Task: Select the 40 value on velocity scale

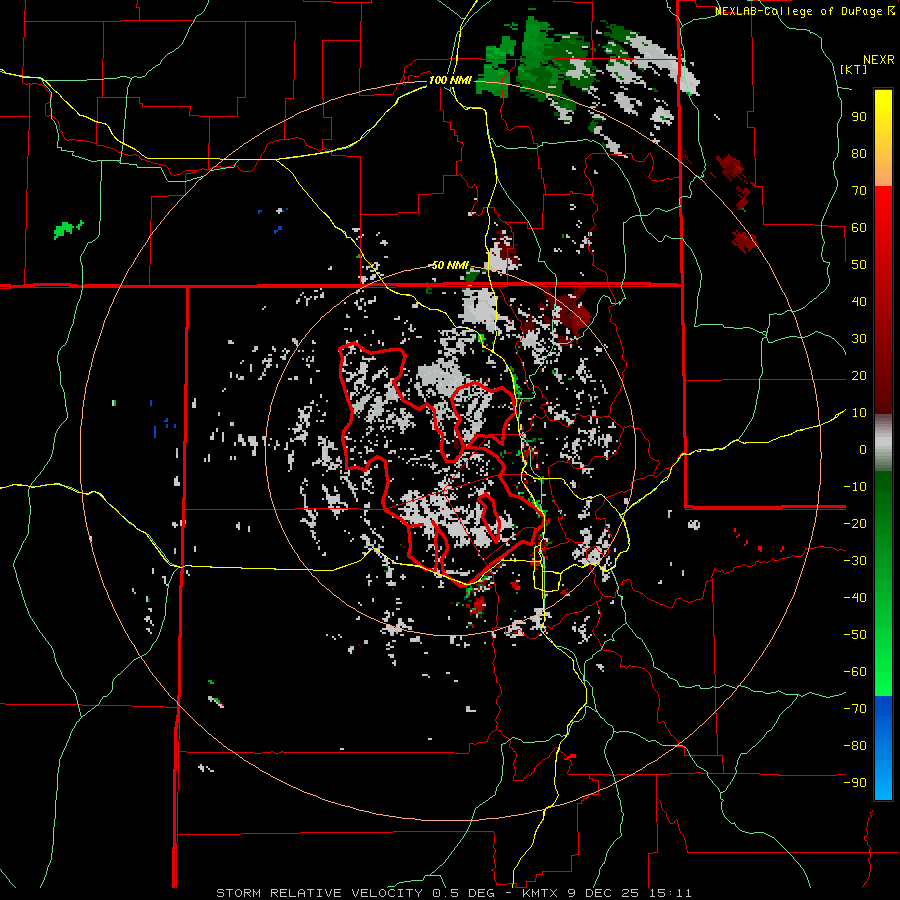Action: click(859, 302)
